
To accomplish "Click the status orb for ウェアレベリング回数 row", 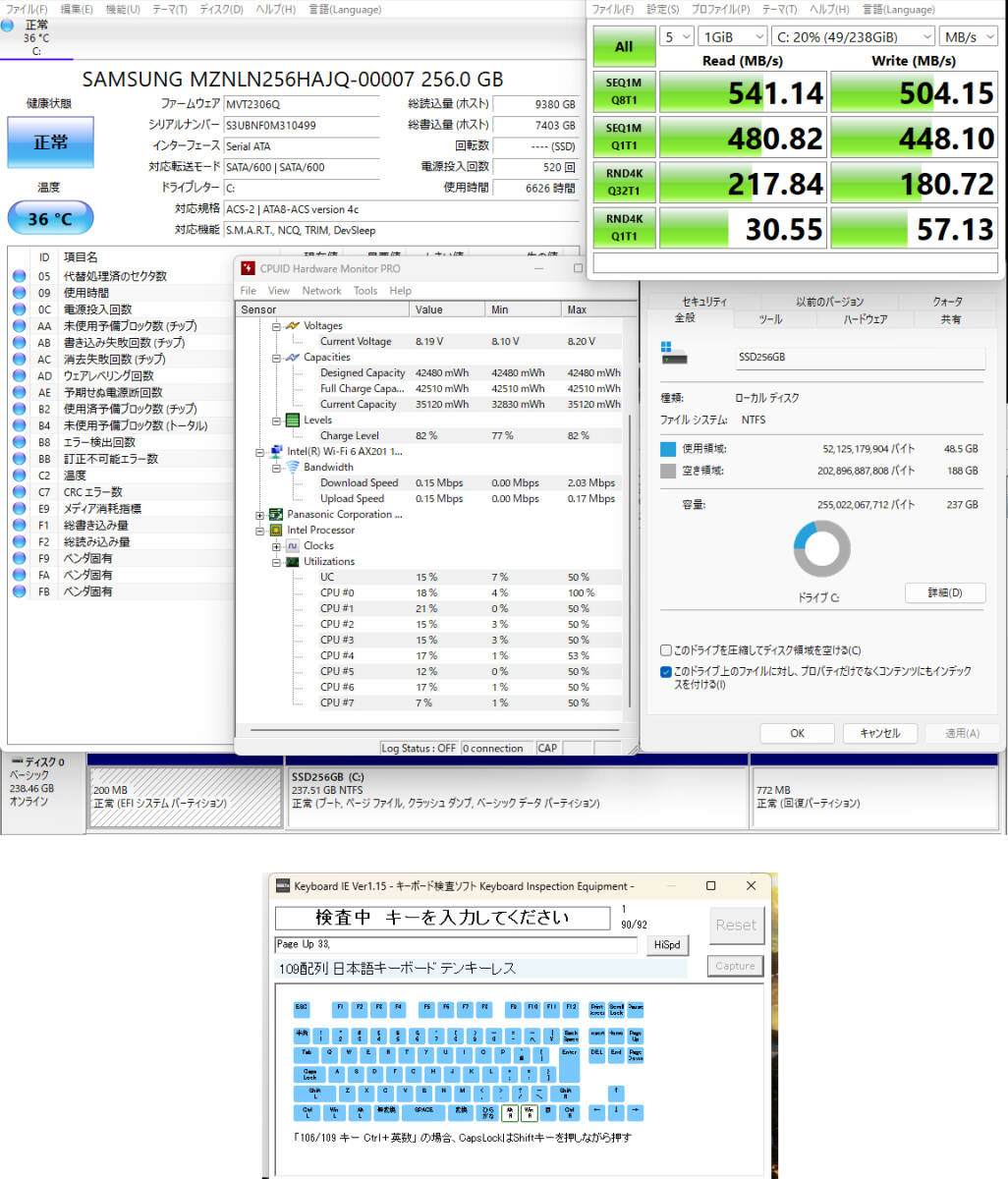I will pos(19,375).
